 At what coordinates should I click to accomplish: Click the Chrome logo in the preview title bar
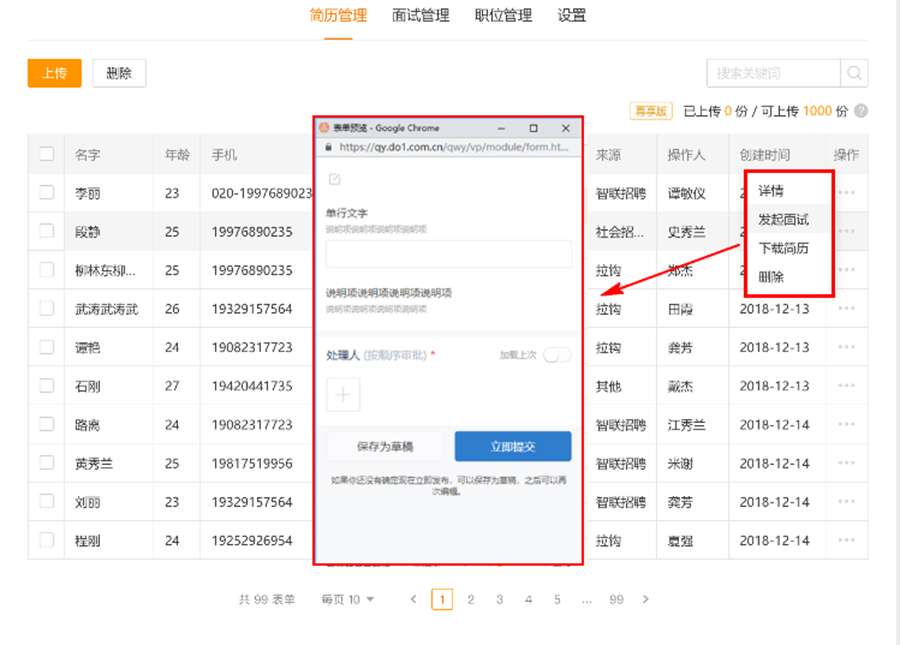(324, 128)
